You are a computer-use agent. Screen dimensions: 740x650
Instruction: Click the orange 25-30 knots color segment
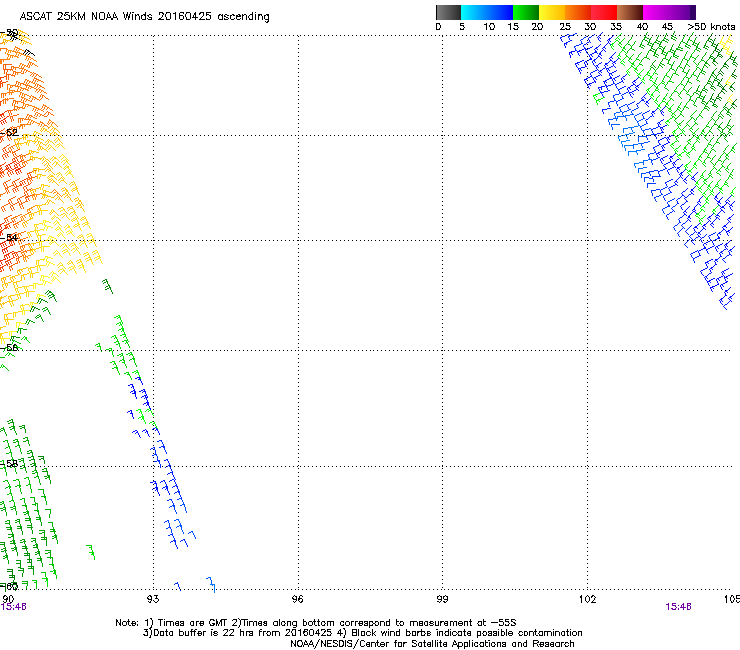pos(578,12)
